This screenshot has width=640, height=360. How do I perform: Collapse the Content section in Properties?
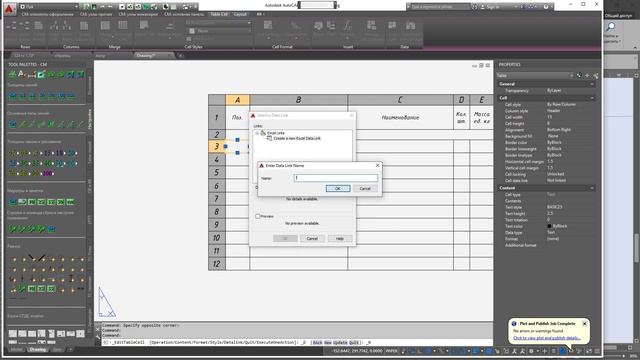pyautogui.click(x=592, y=188)
